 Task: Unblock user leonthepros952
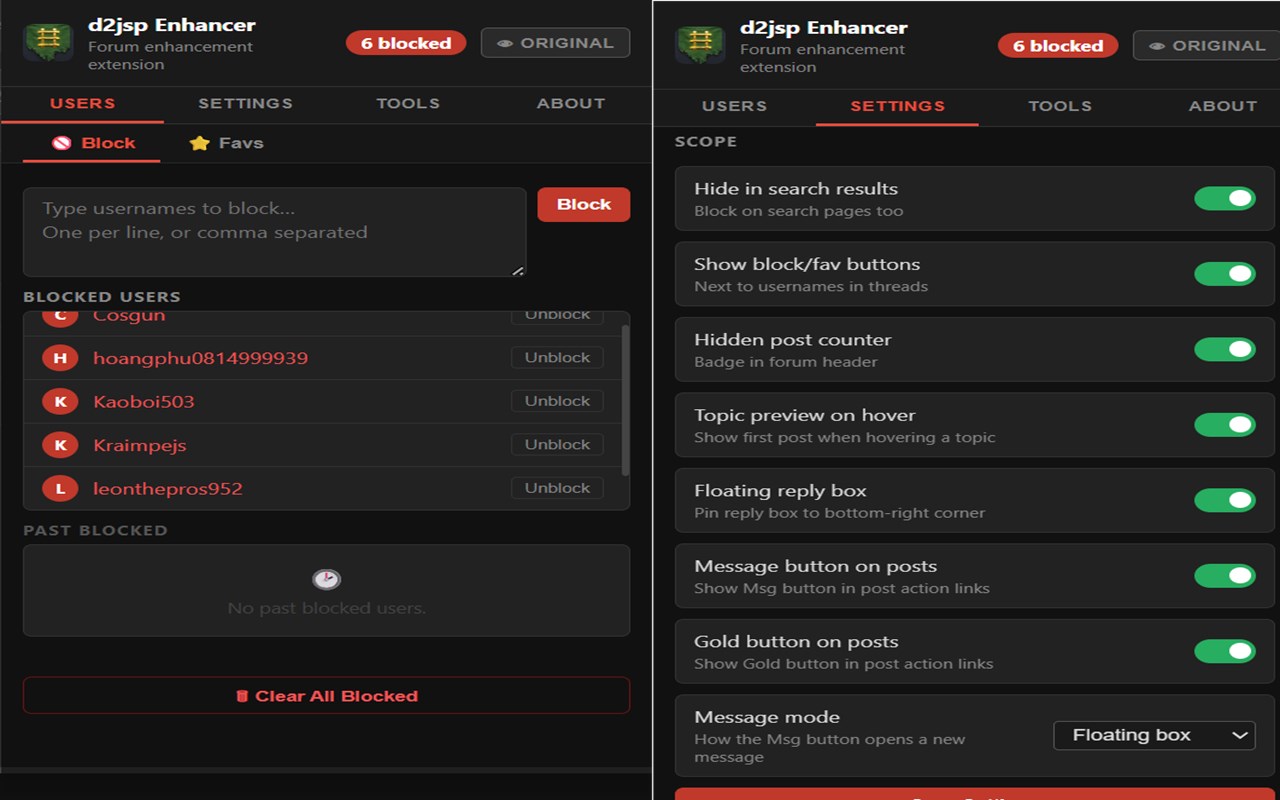point(557,488)
